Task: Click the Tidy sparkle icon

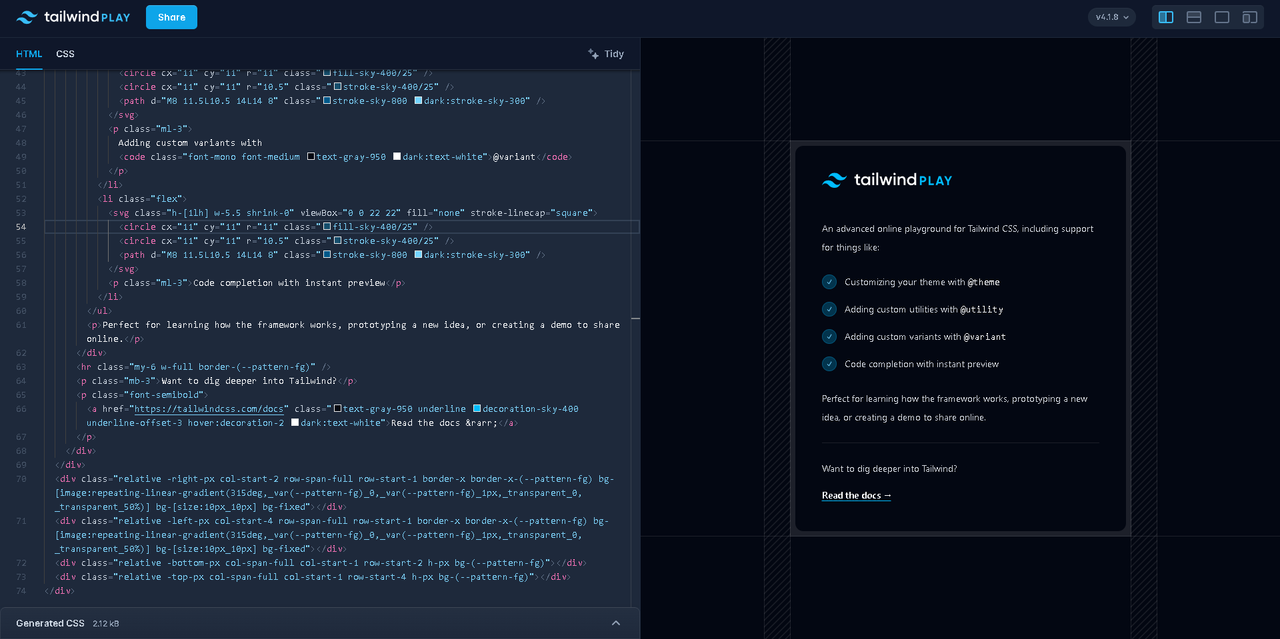Action: pos(594,54)
